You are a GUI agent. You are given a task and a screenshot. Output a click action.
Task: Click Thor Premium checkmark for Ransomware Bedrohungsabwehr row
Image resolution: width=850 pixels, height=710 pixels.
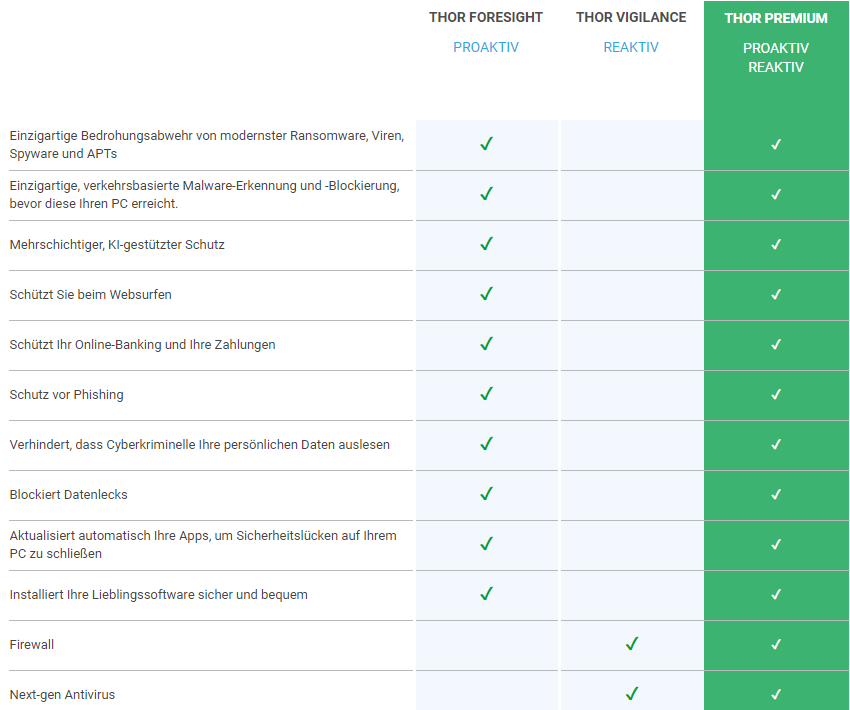(x=776, y=144)
